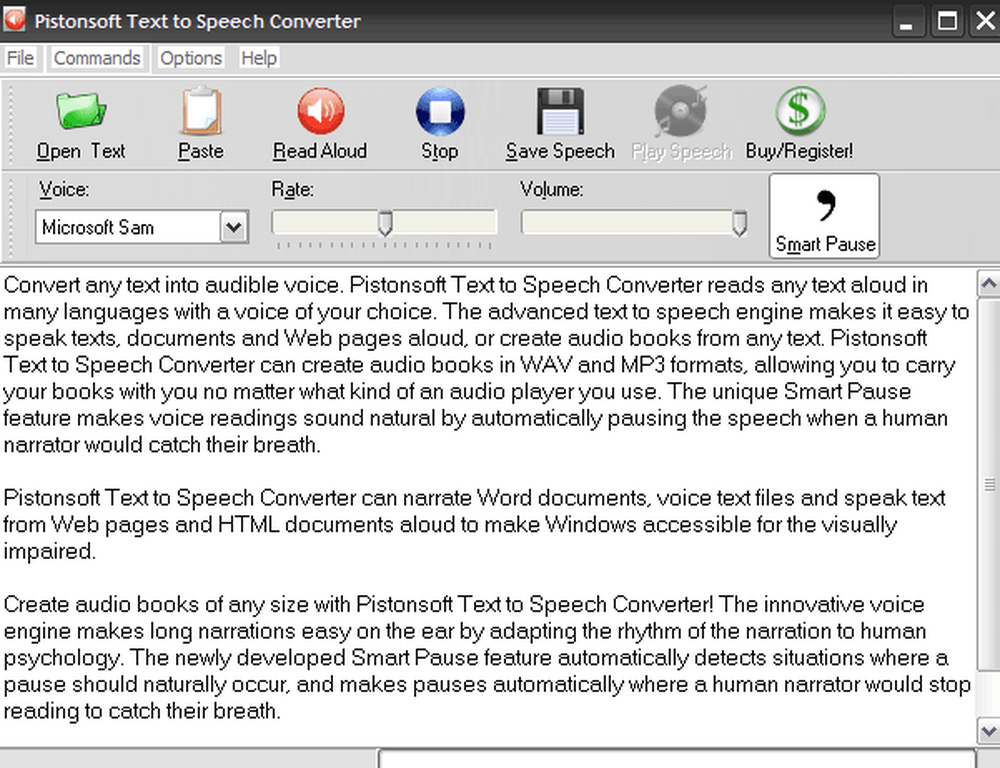This screenshot has width=1000, height=768.
Task: Start narration with Read Aloud
Action: coord(320,124)
